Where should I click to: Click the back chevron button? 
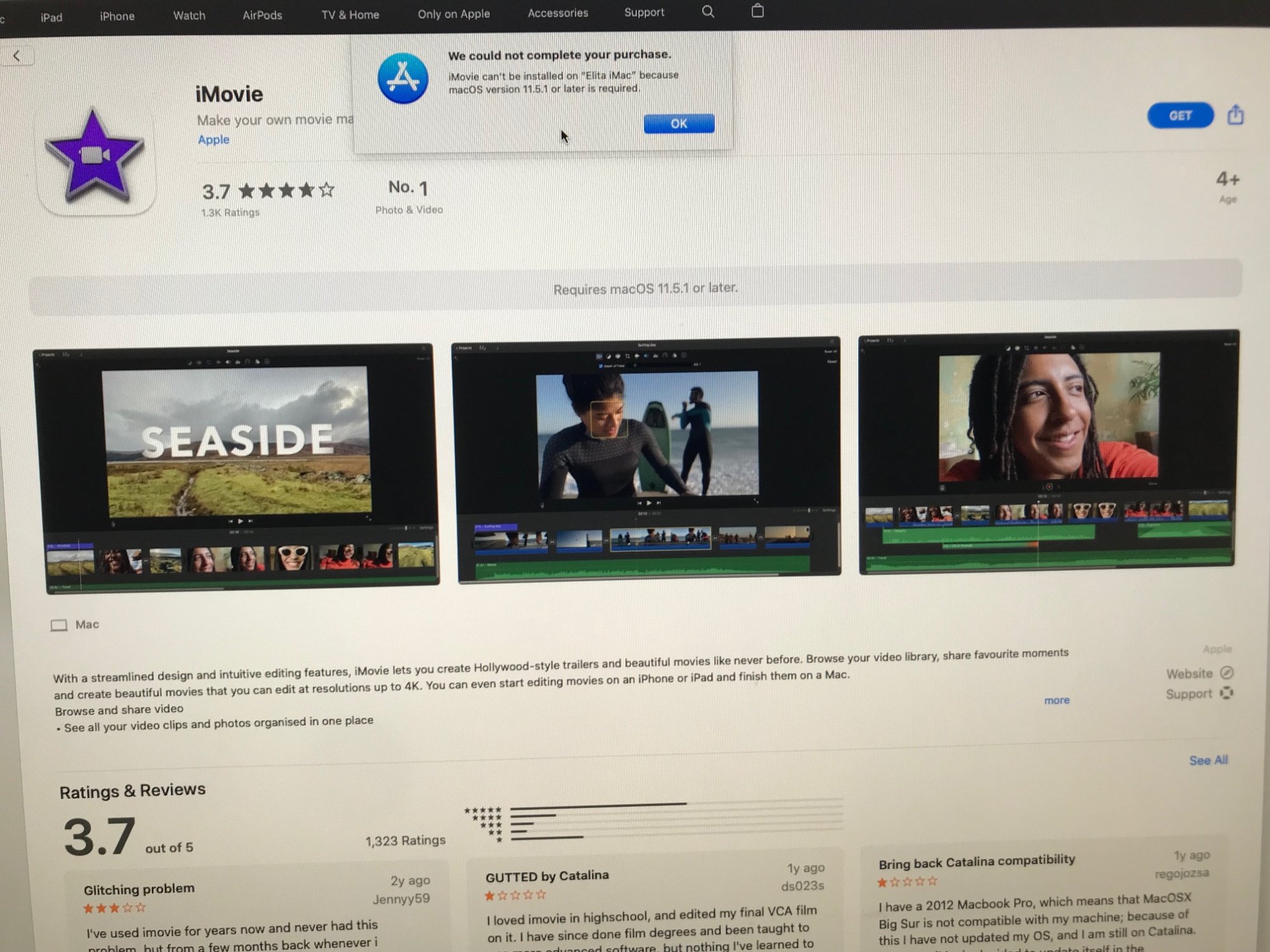tap(17, 56)
